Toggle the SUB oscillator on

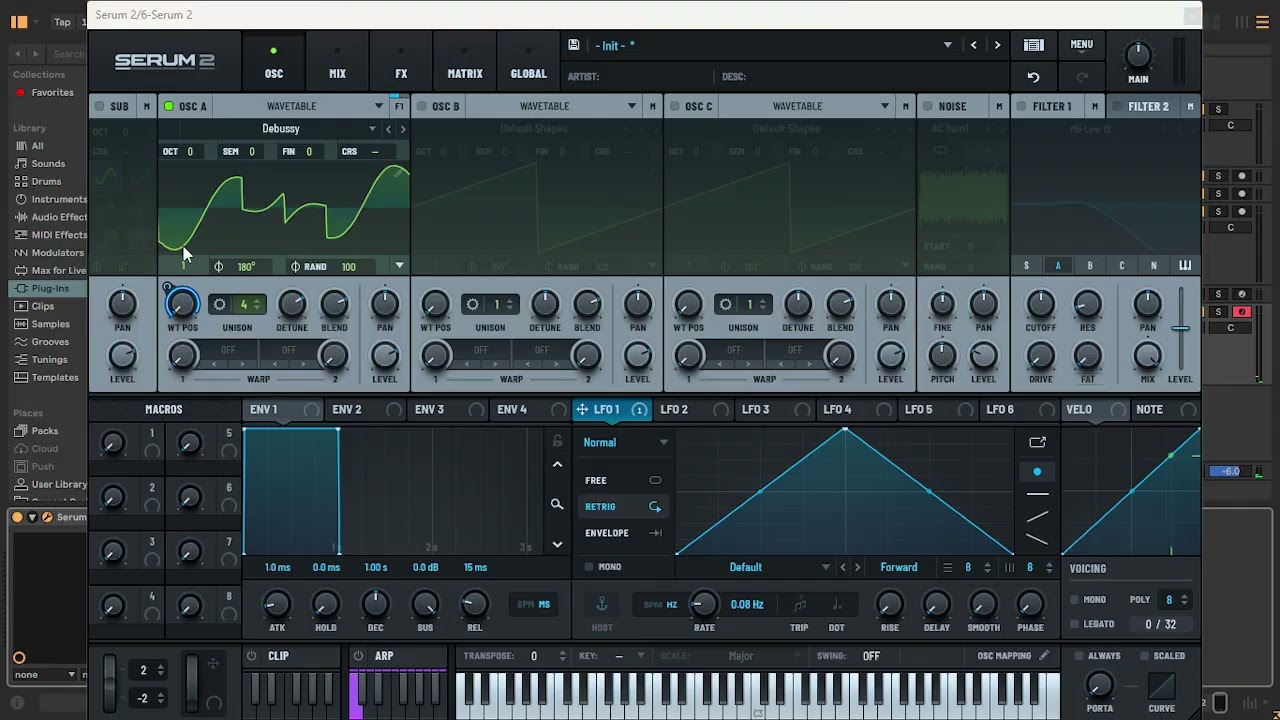coord(99,106)
